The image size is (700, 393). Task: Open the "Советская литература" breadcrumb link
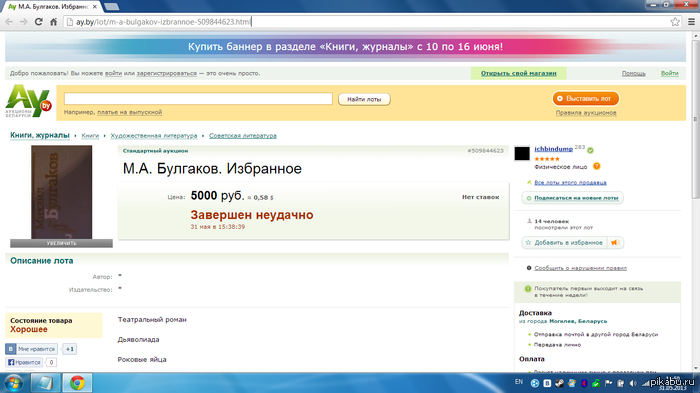(x=243, y=135)
